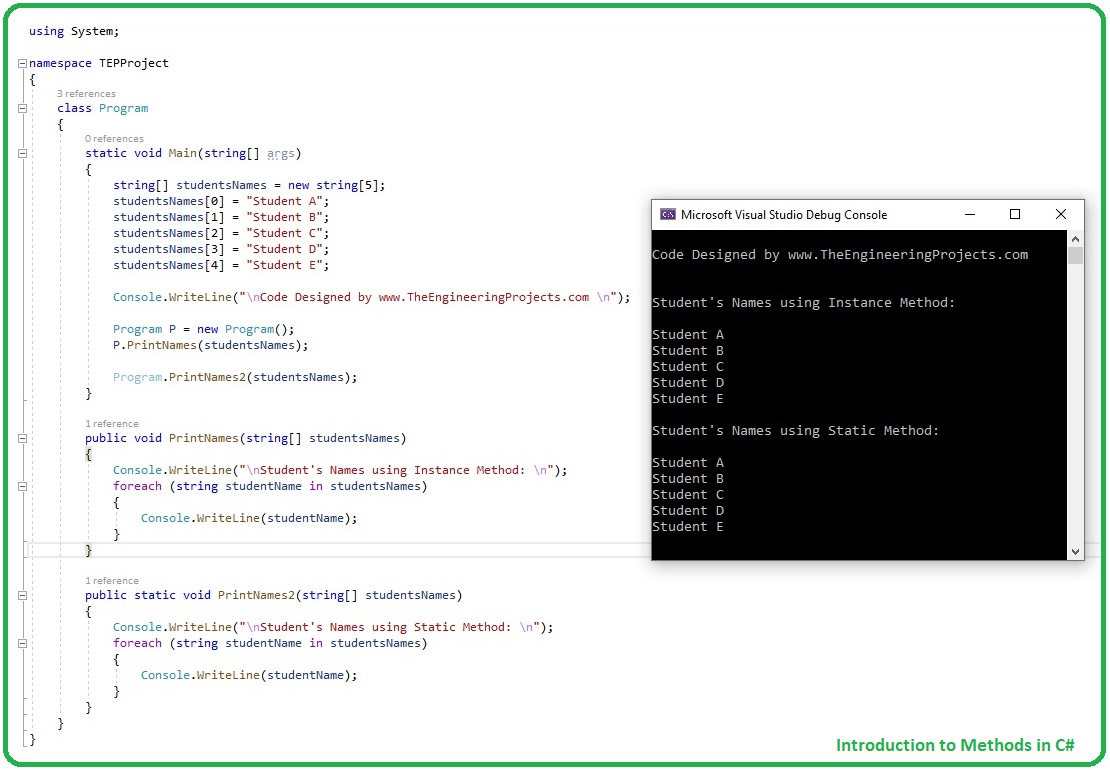The image size is (1110, 770).
Task: Click the 'Program.PrintNames2(studentsNames);' call
Action: pos(235,377)
